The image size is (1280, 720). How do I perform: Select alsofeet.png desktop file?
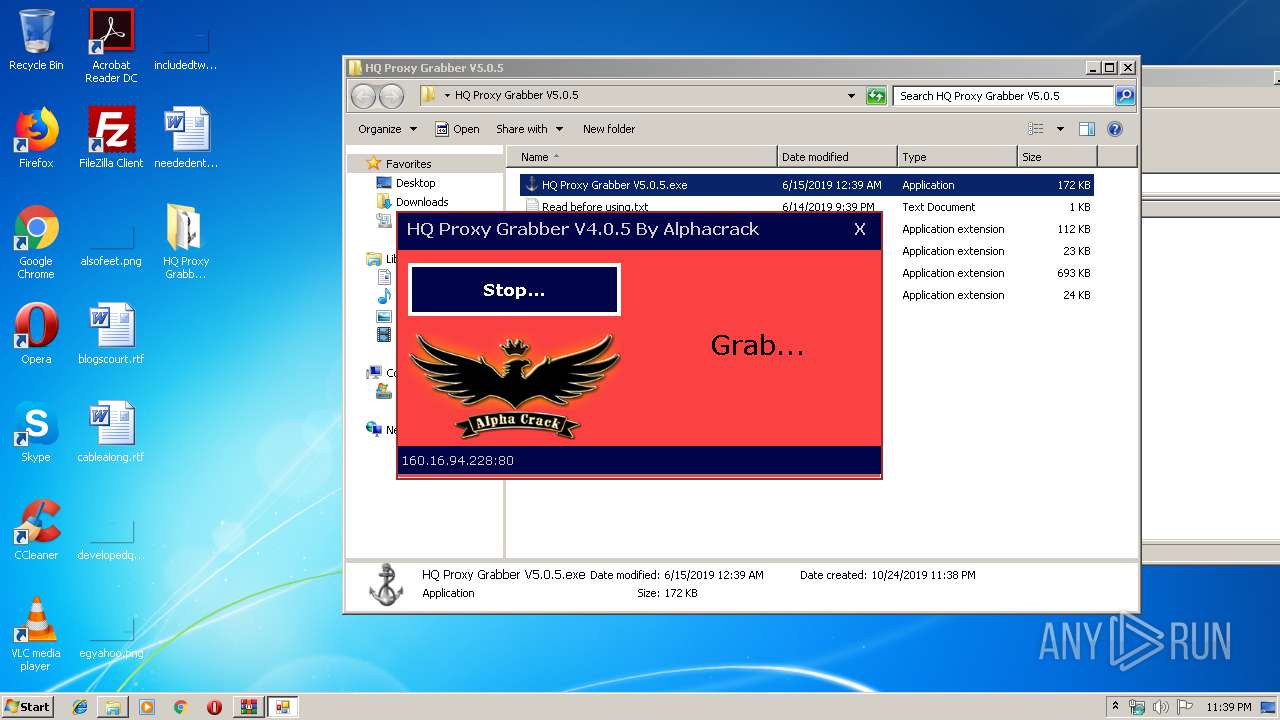tap(111, 242)
